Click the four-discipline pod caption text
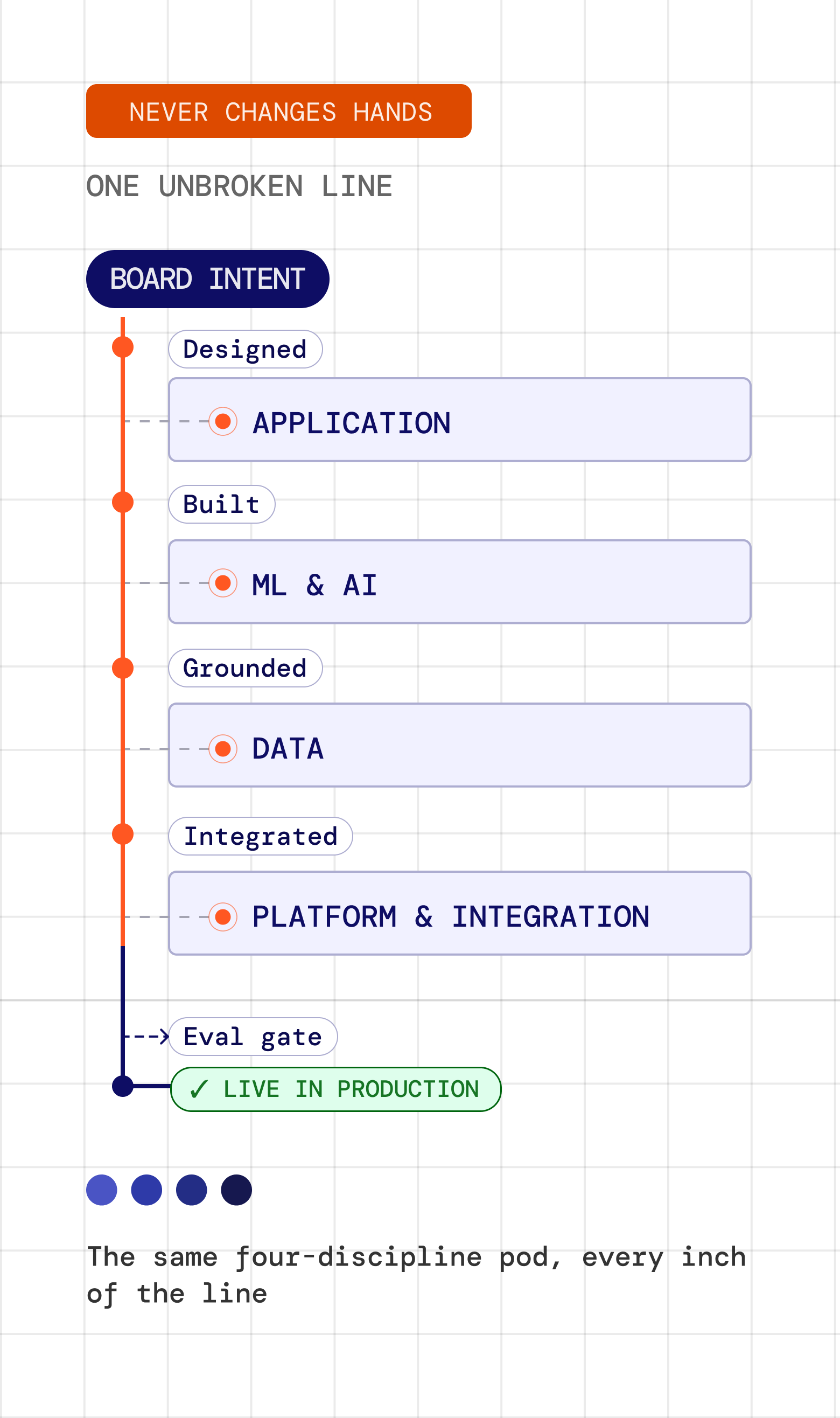Viewport: 840px width, 1418px height. 416,1276
